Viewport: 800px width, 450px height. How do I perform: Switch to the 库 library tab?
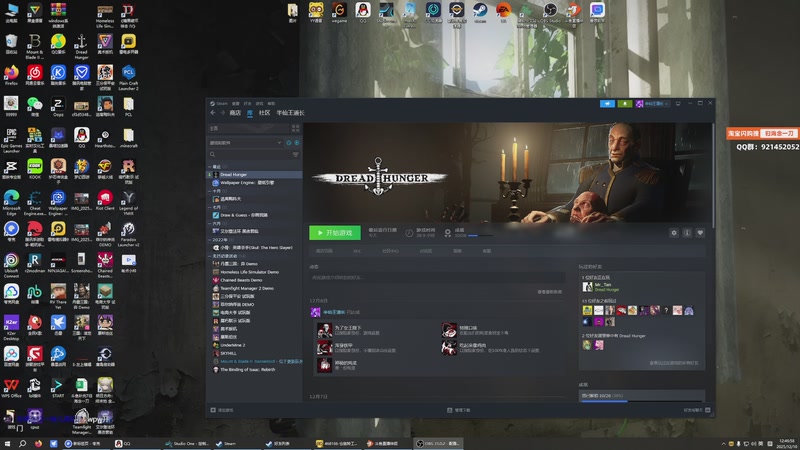click(x=250, y=113)
